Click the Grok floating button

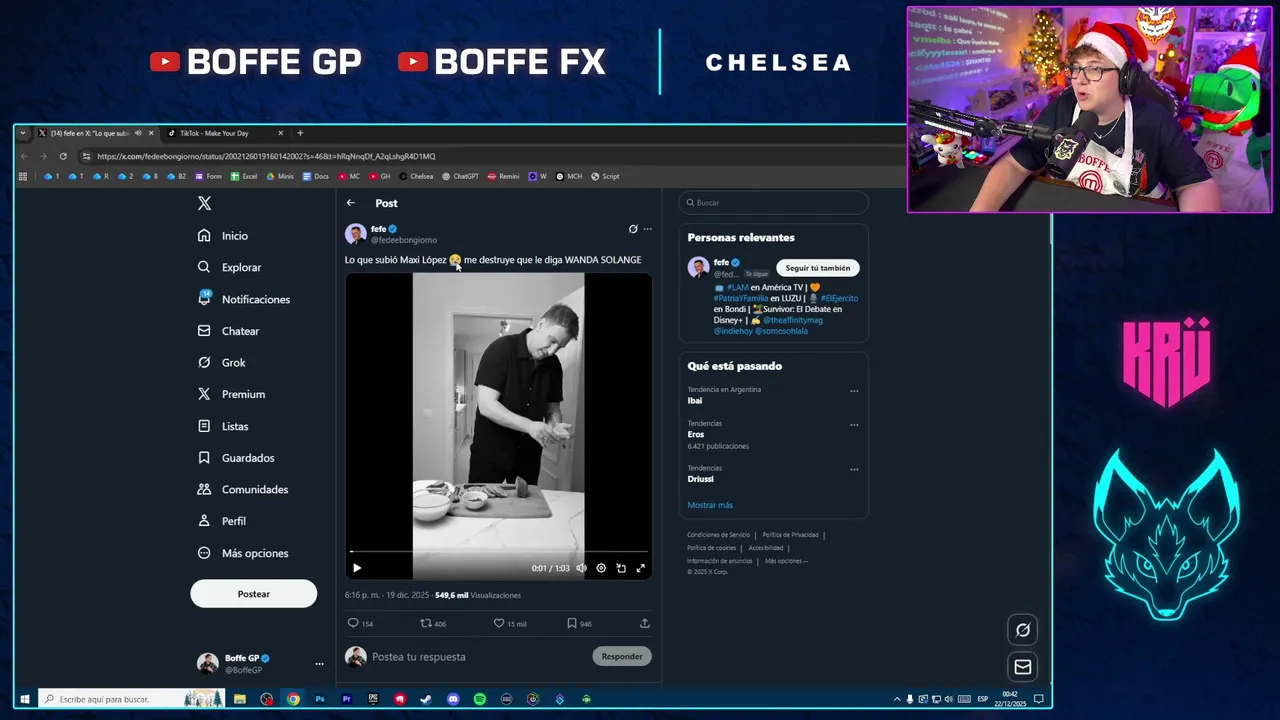coord(1023,630)
